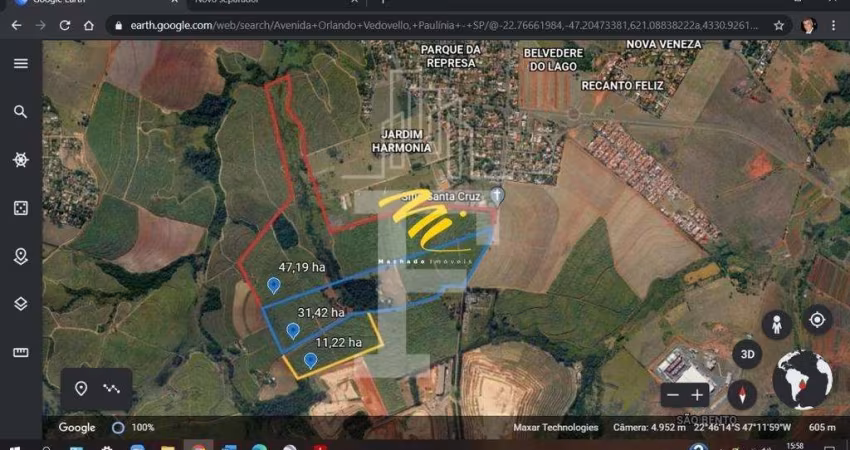Open the Google Earth hamburger menu

tap(21, 64)
